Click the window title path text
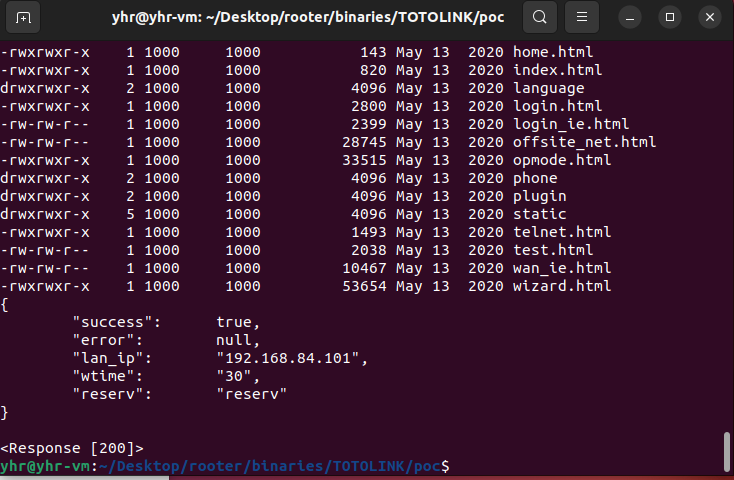 click(x=308, y=17)
